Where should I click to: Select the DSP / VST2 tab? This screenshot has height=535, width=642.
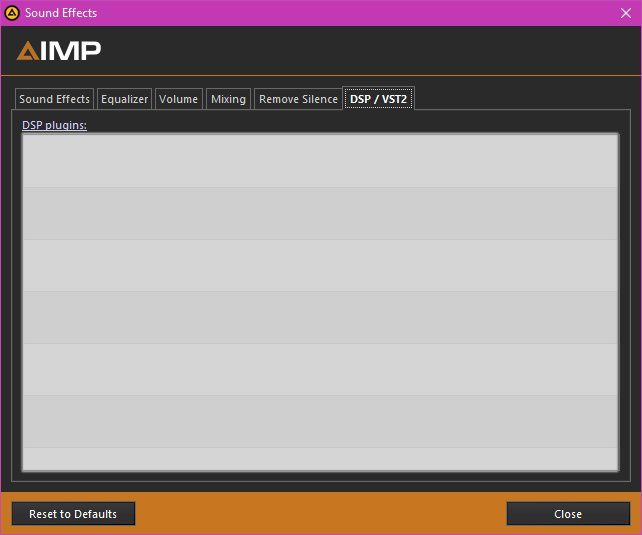point(378,99)
